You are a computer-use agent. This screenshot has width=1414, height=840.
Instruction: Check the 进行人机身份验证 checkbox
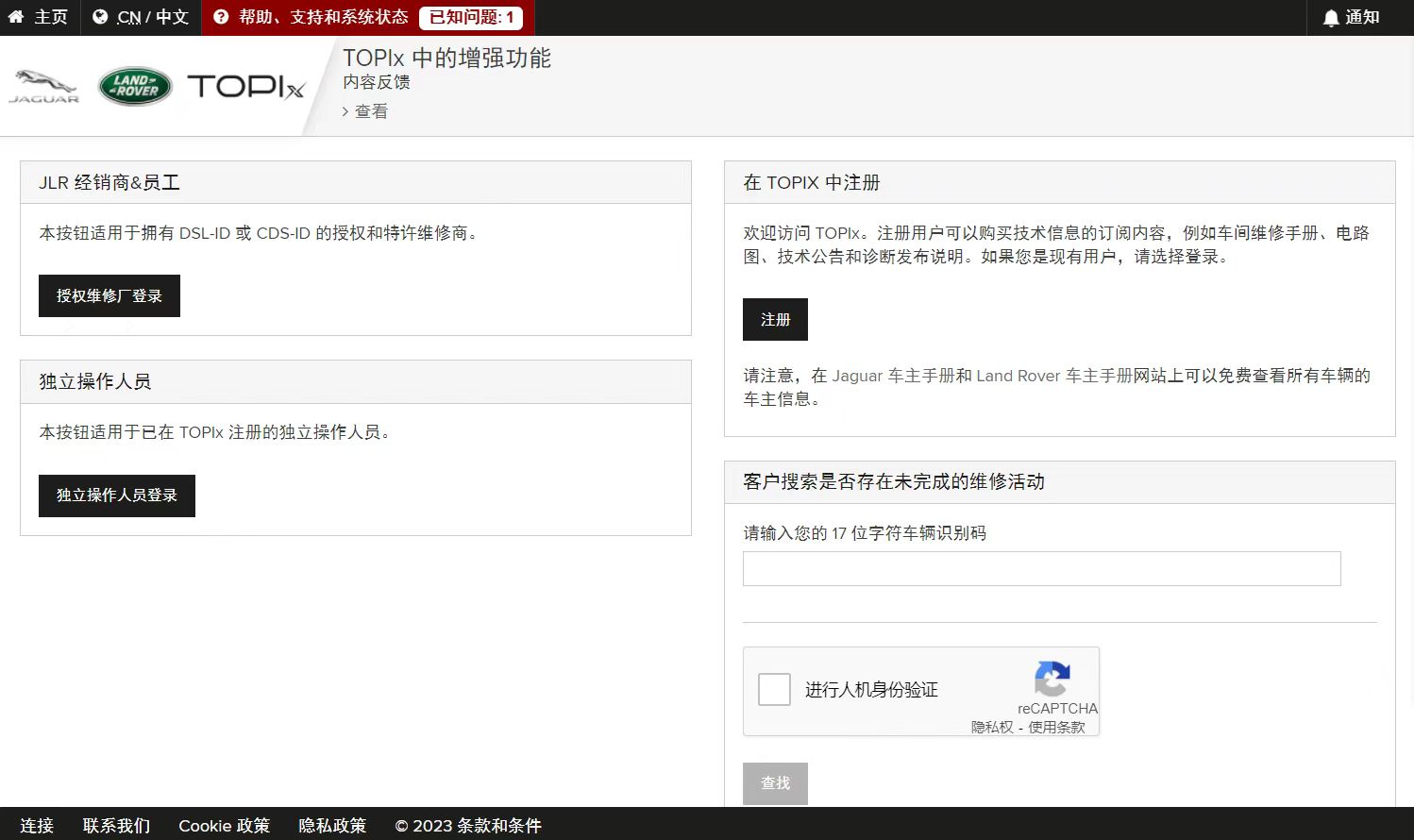click(x=774, y=689)
